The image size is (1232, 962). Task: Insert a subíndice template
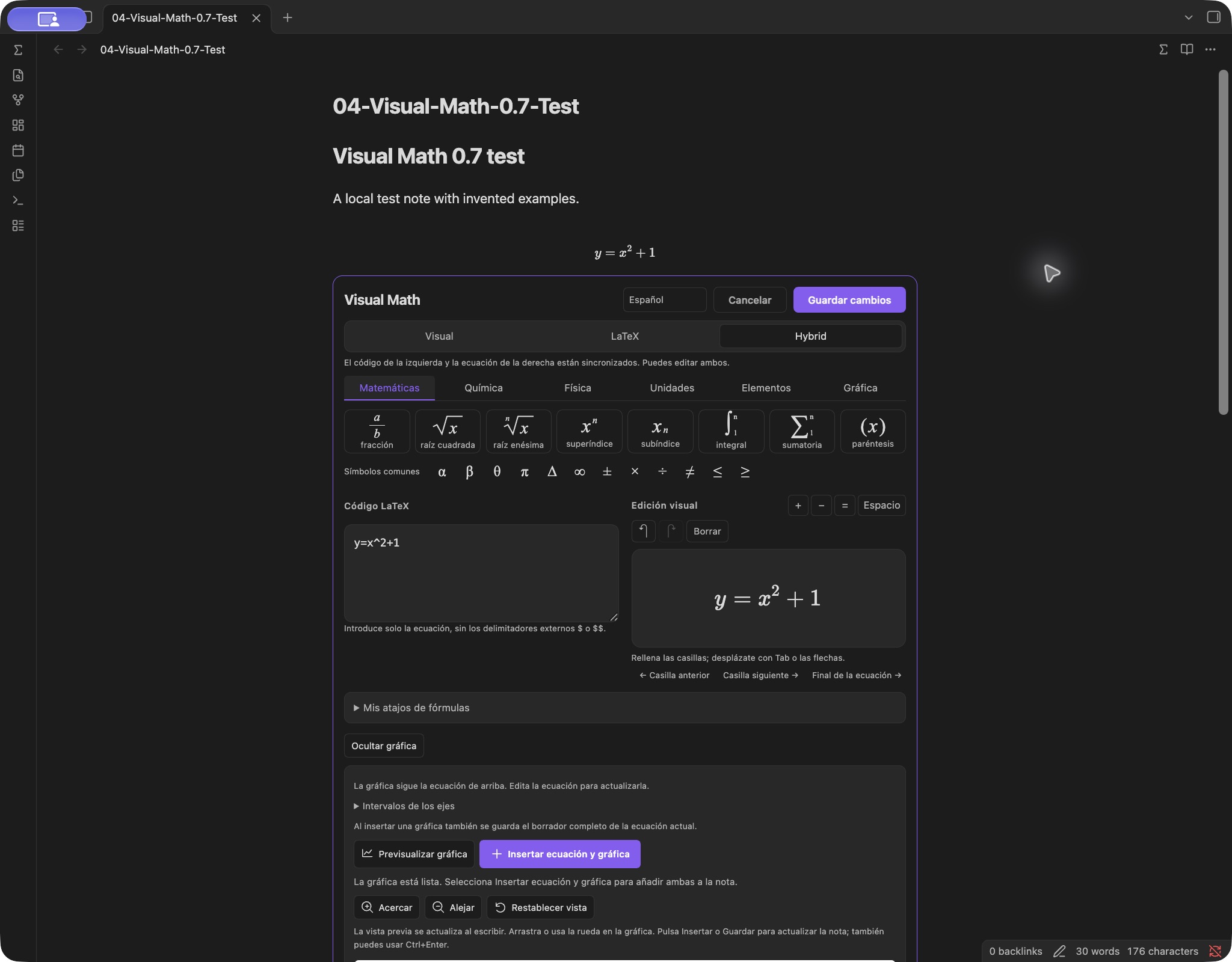661,431
